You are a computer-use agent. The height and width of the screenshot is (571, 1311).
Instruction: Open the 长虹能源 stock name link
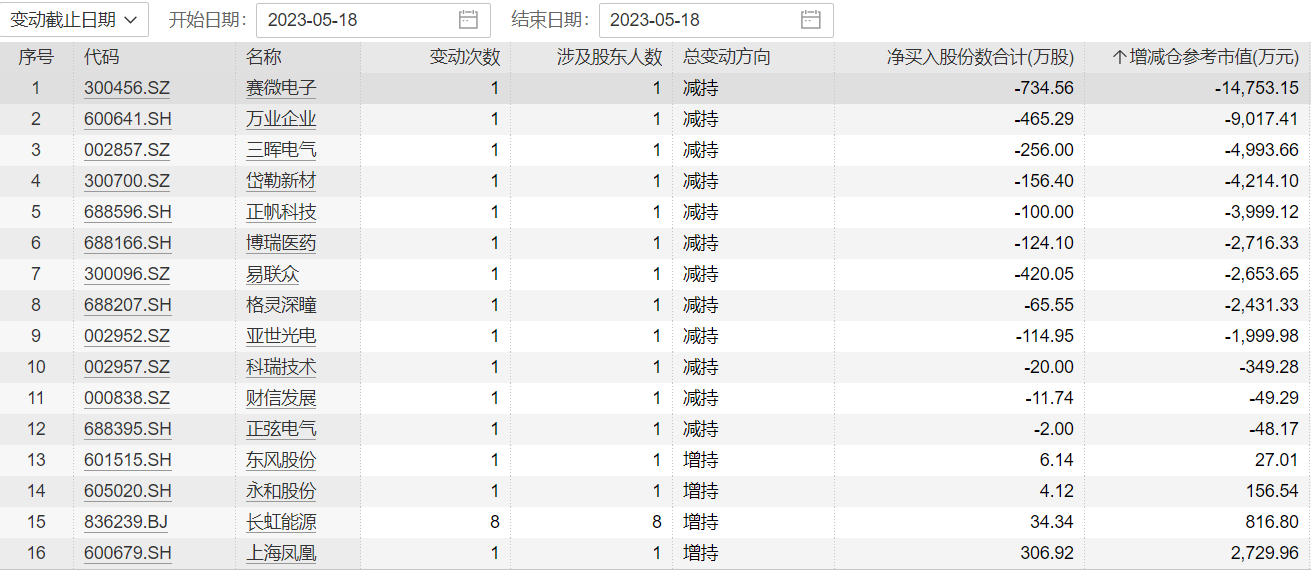[281, 522]
